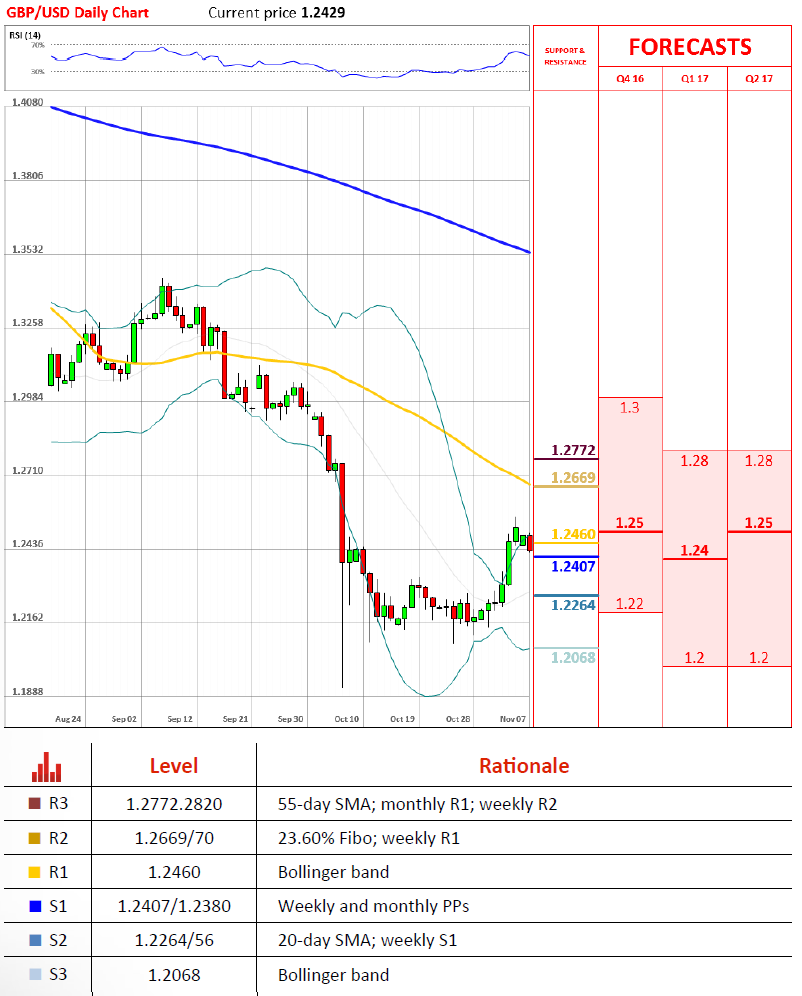The height and width of the screenshot is (996, 802).
Task: Click the Oct 10 date axis label
Action: coord(347,719)
